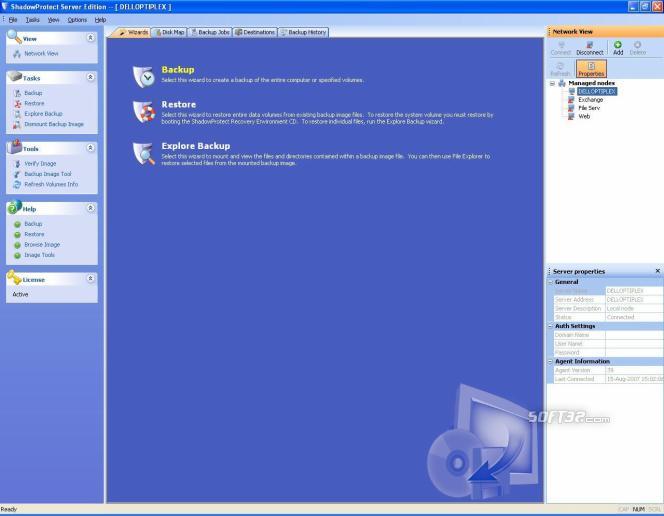The image size is (664, 516).
Task: Open the Help menu
Action: point(100,20)
